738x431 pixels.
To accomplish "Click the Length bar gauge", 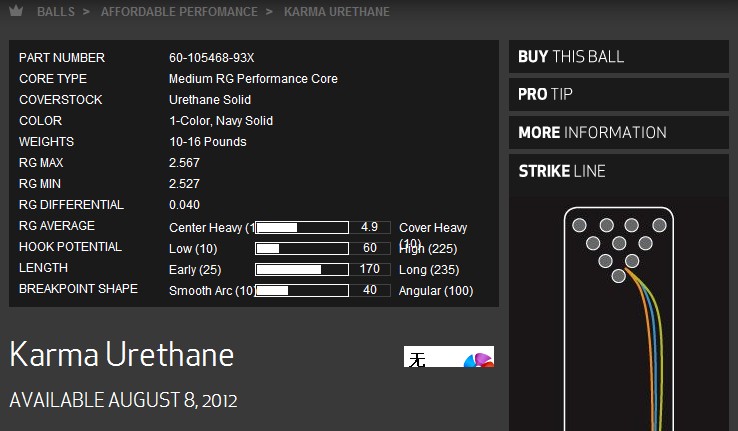I will click(x=302, y=269).
